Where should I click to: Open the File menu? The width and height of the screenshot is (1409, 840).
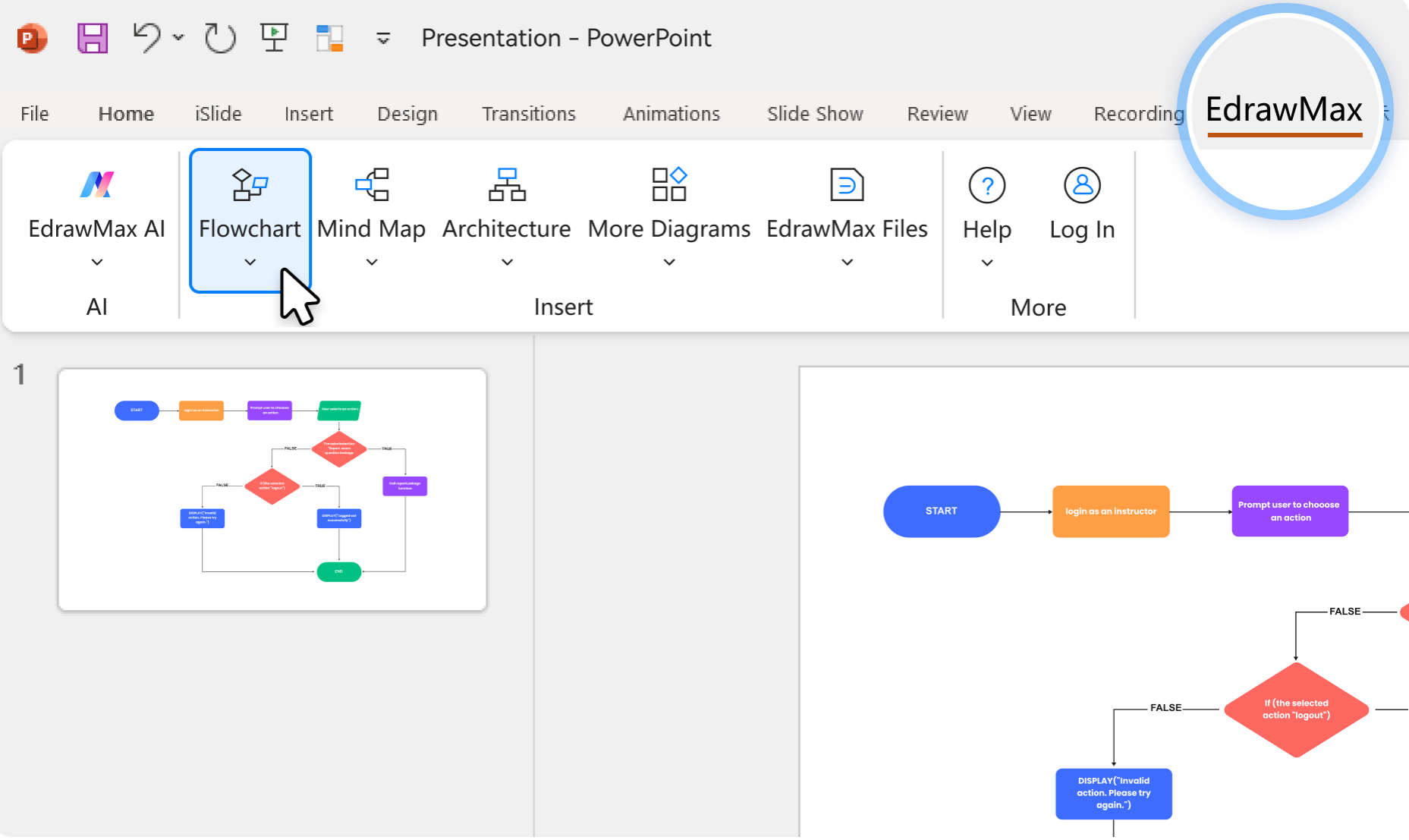pyautogui.click(x=34, y=114)
